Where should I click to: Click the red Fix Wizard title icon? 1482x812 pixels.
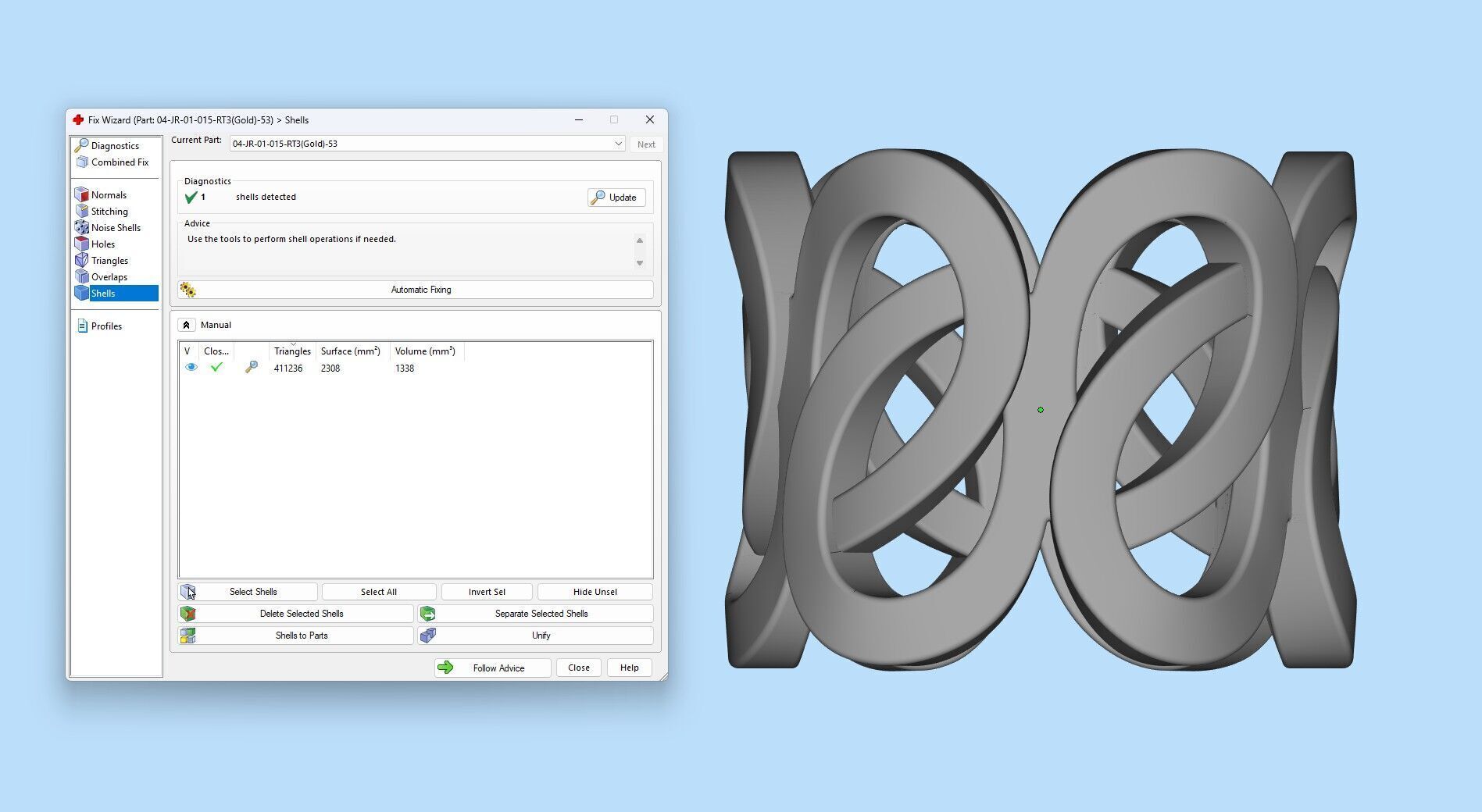[x=78, y=120]
